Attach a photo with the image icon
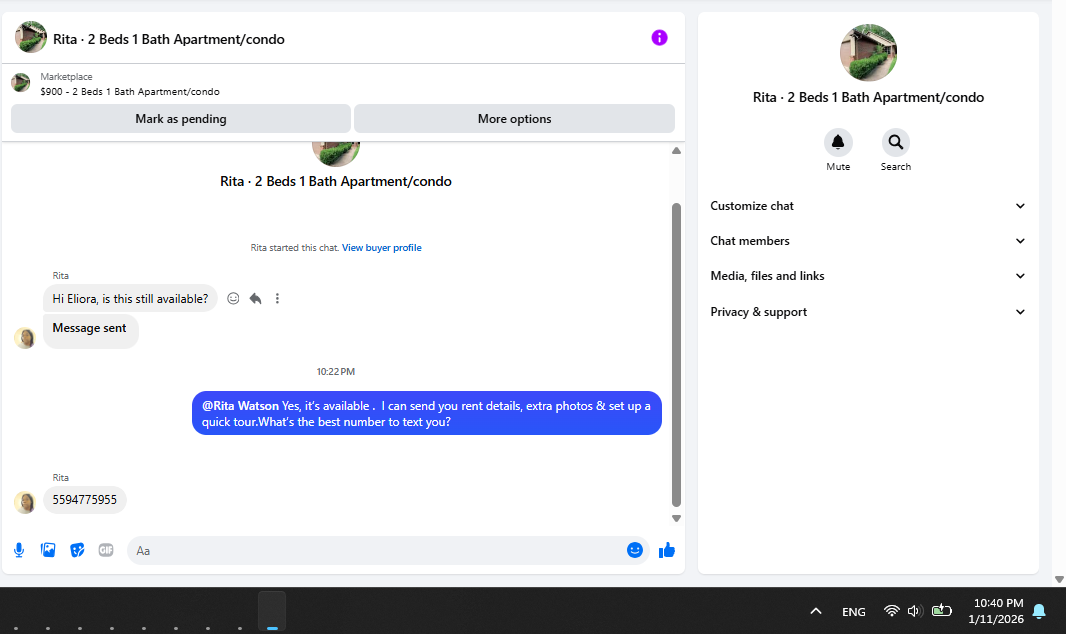The width and height of the screenshot is (1066, 634). [x=48, y=550]
